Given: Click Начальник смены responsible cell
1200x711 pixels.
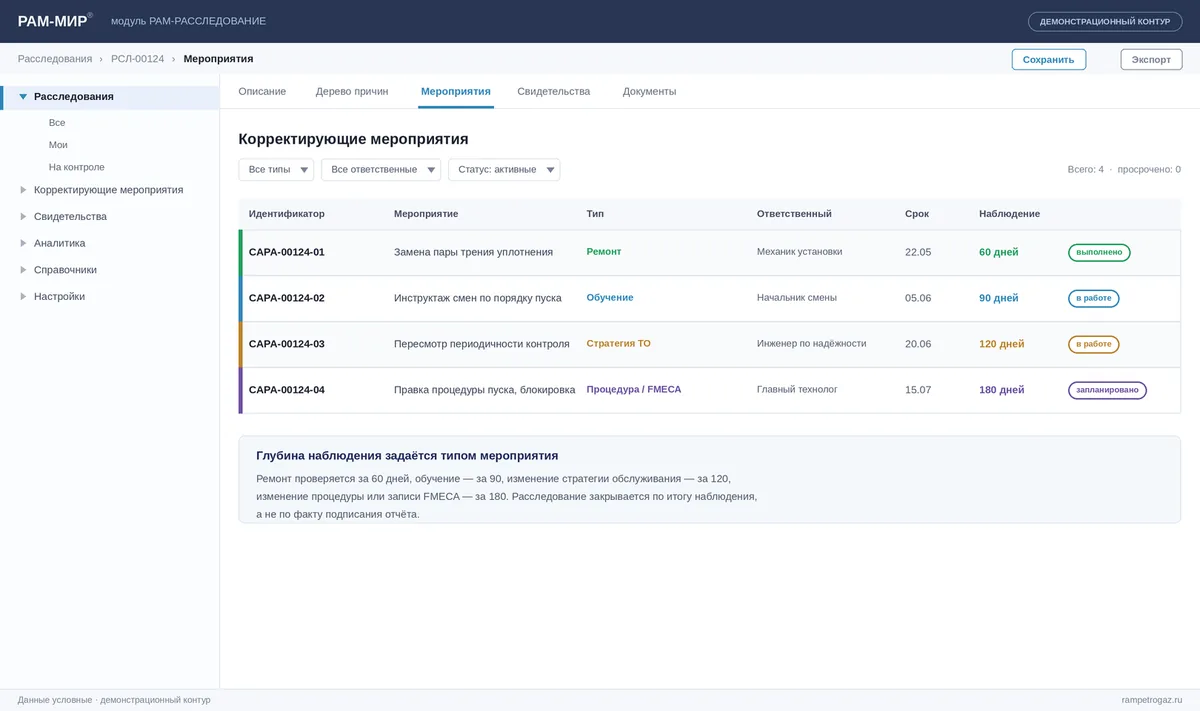Looking at the screenshot, I should click(797, 298).
